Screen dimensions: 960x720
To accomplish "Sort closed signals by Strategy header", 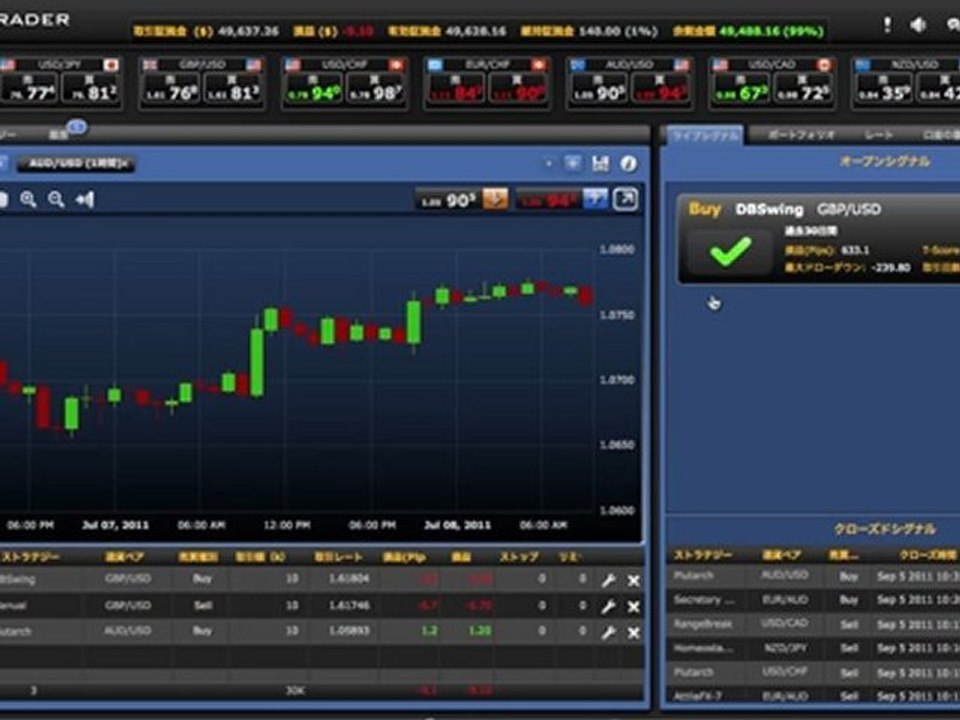I will coord(703,555).
